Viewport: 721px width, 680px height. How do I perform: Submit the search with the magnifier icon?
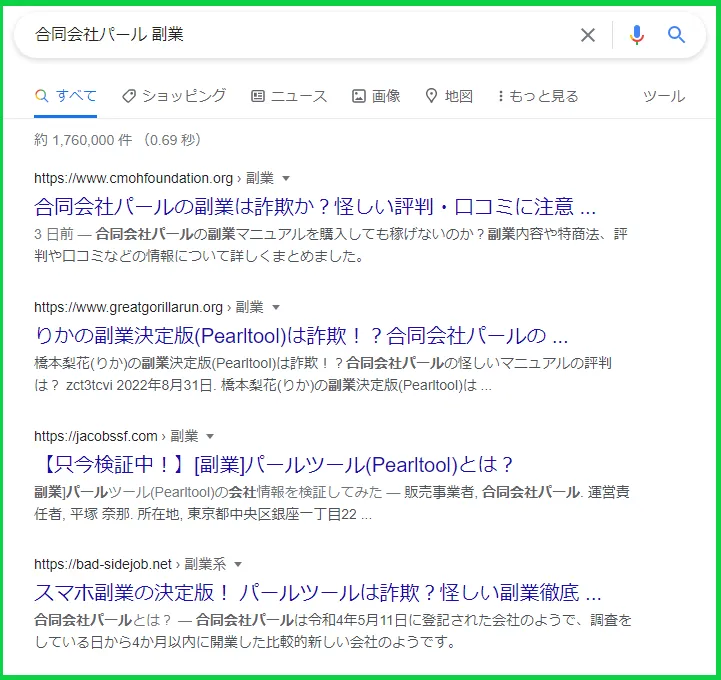click(676, 34)
